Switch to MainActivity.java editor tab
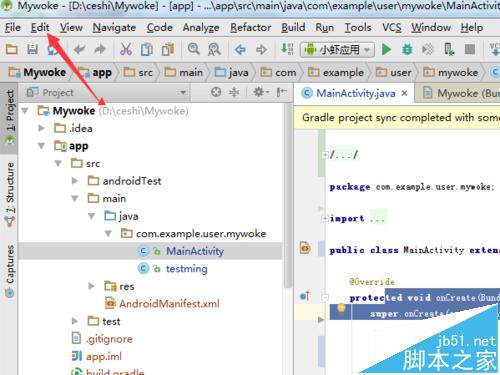The image size is (500, 375). tap(355, 93)
